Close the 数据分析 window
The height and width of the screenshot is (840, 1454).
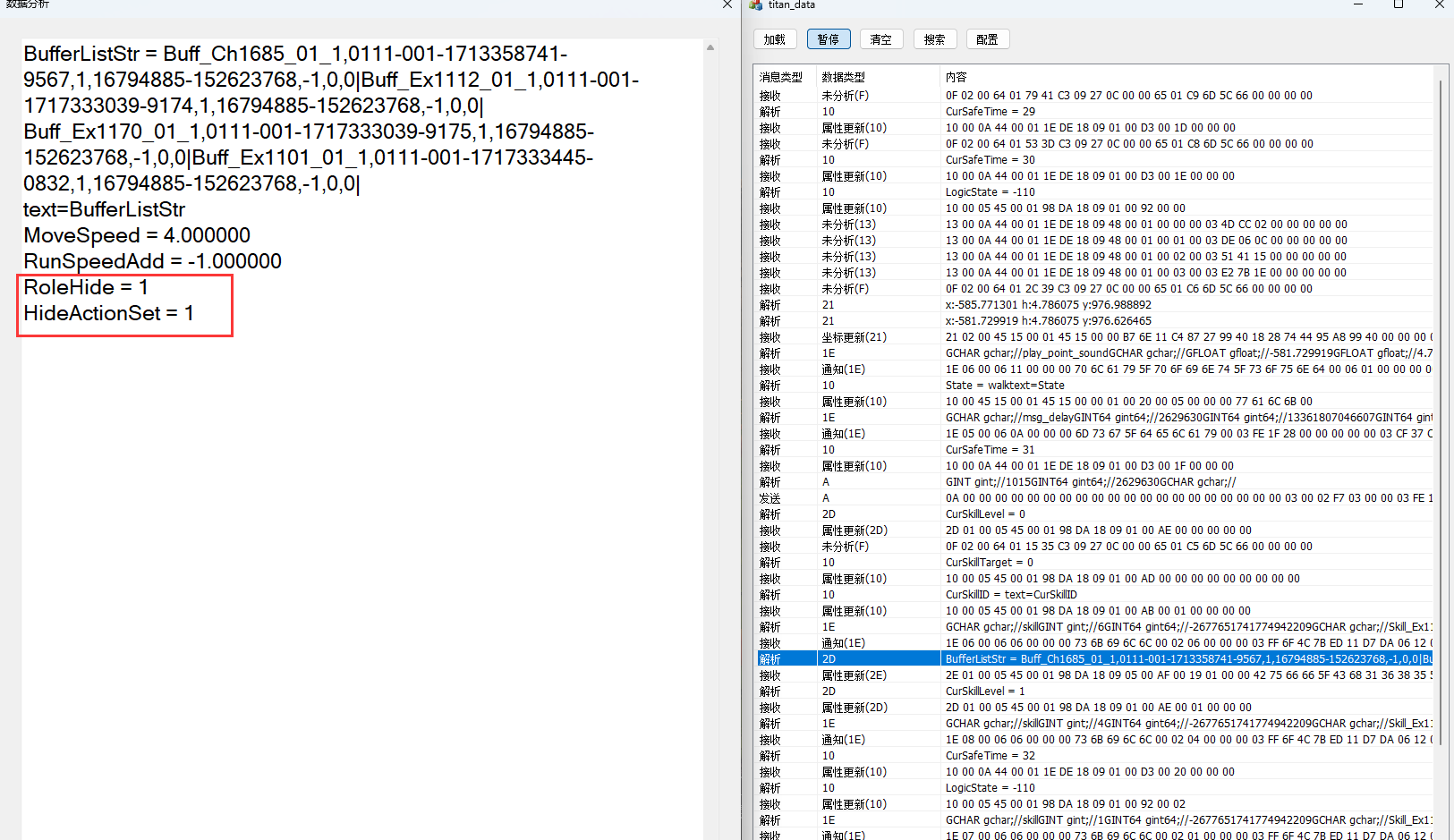tap(727, 4)
